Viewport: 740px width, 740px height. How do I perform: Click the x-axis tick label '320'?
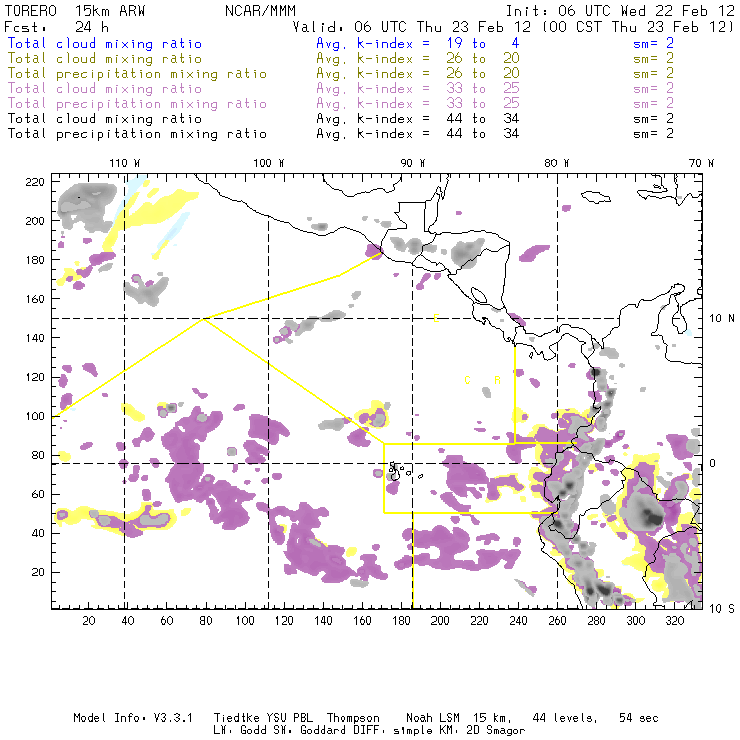tap(674, 621)
